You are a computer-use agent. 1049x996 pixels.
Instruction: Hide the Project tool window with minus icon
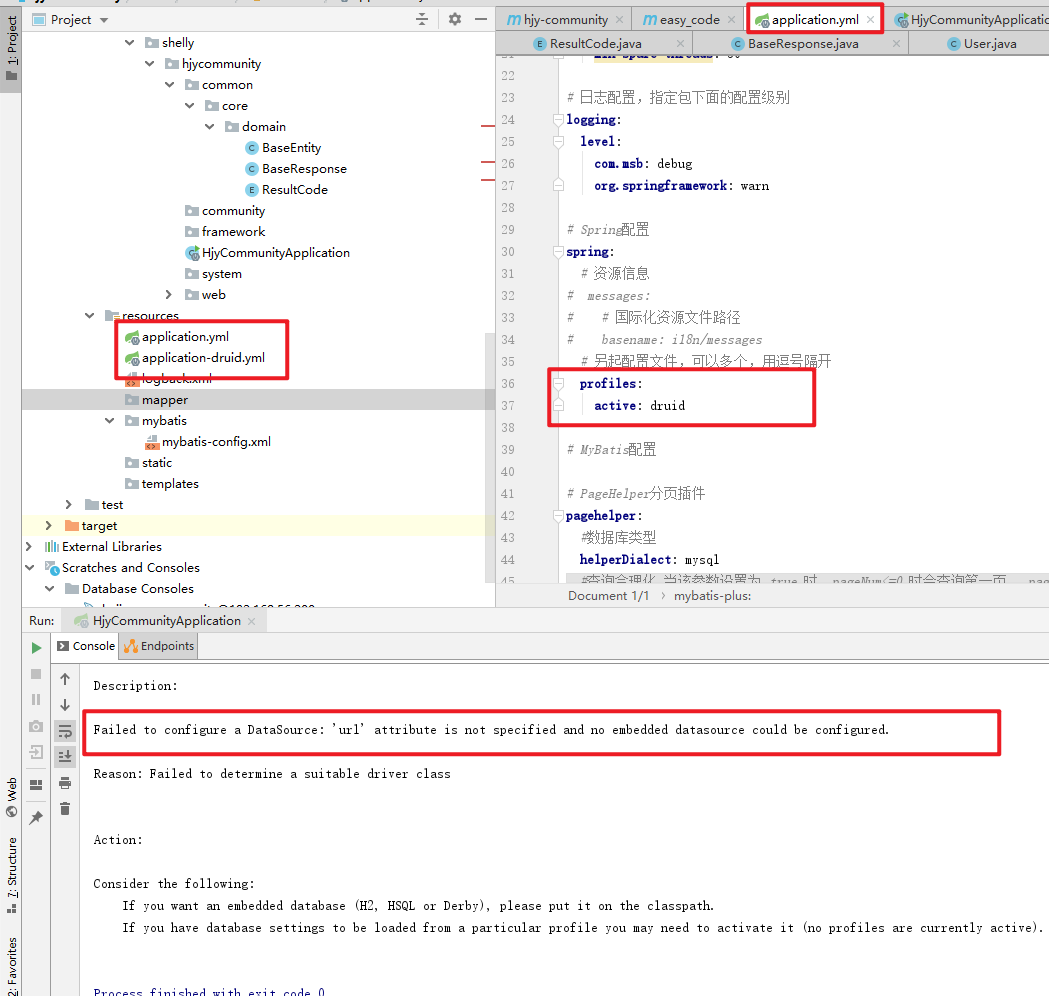(x=481, y=19)
